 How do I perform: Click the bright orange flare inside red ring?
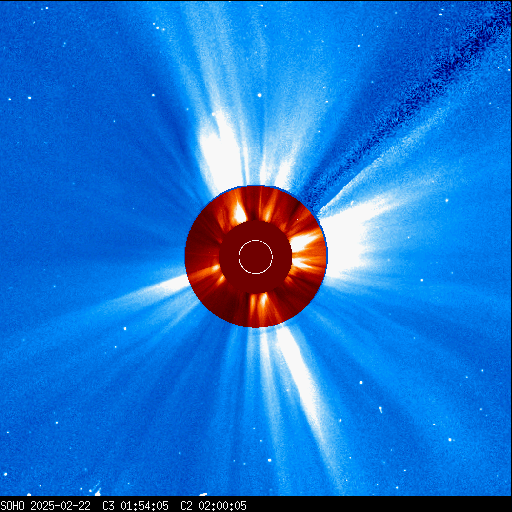239,212
